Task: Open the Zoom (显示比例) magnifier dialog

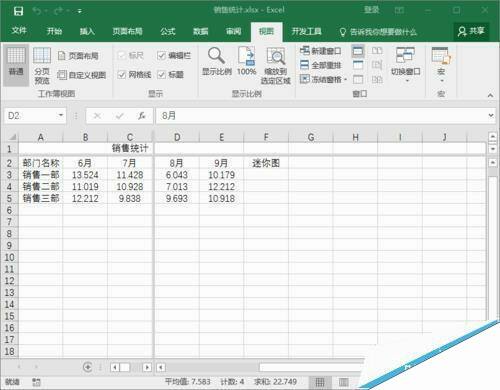Action: [217, 61]
